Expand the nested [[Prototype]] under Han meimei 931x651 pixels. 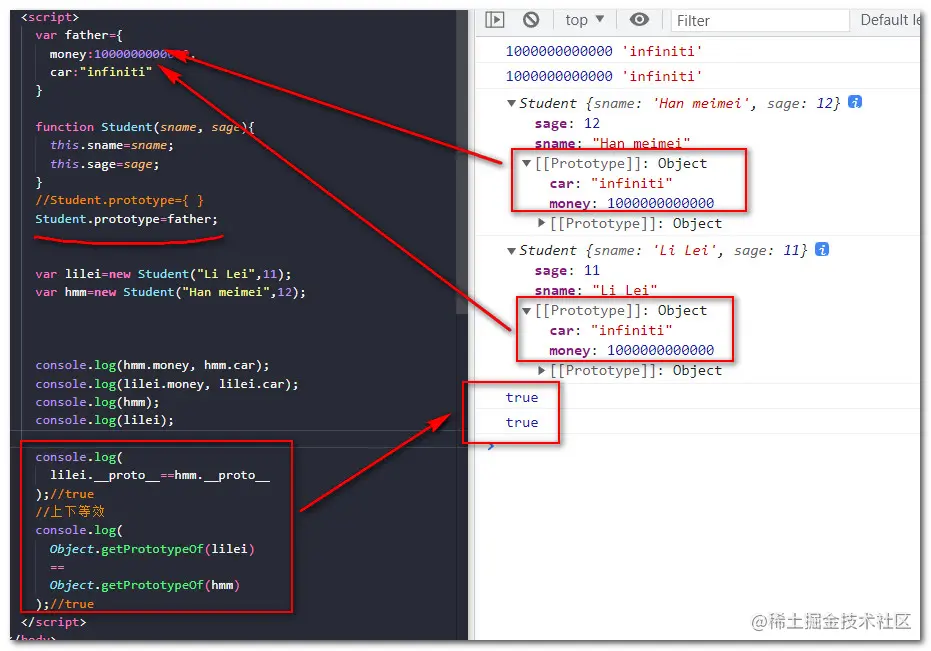pyautogui.click(x=541, y=223)
